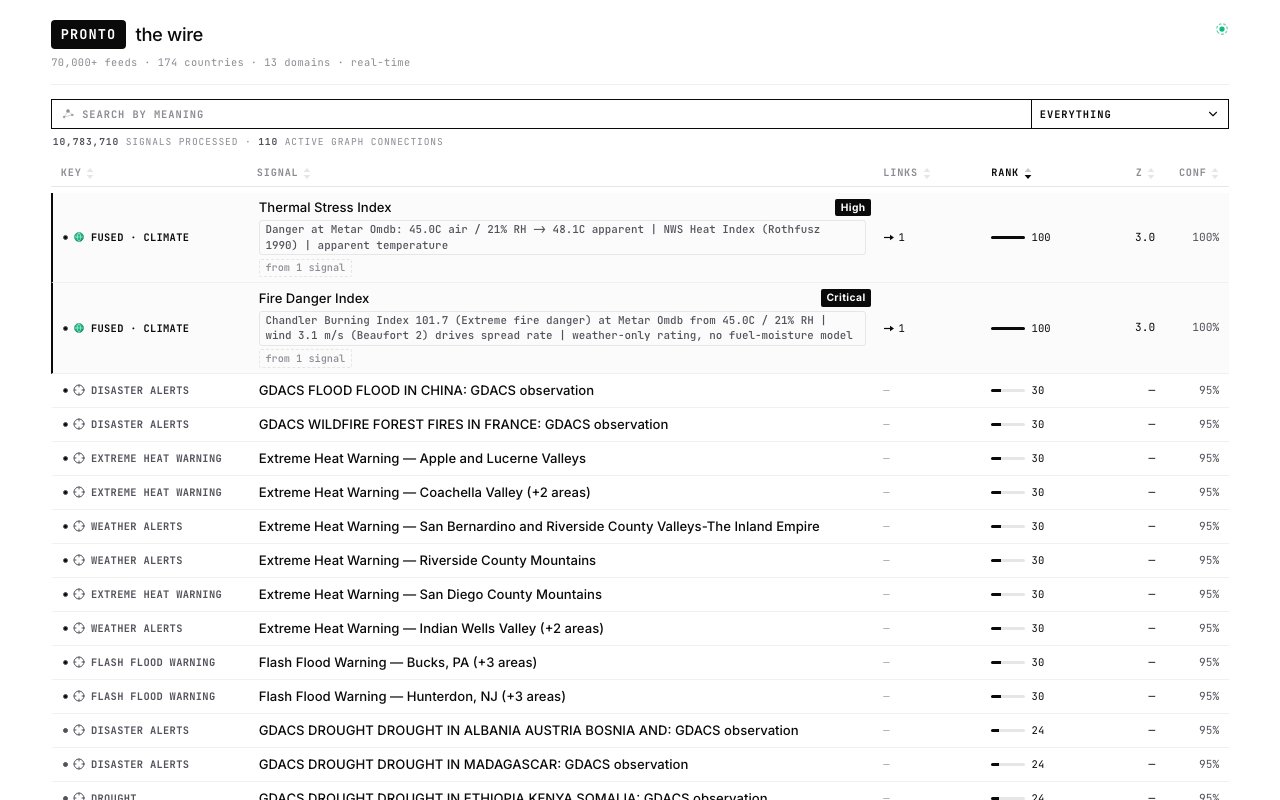Click the '3.0' Z value in Fire Danger row
Screen dimensions: 1280x800
click(x=1145, y=328)
